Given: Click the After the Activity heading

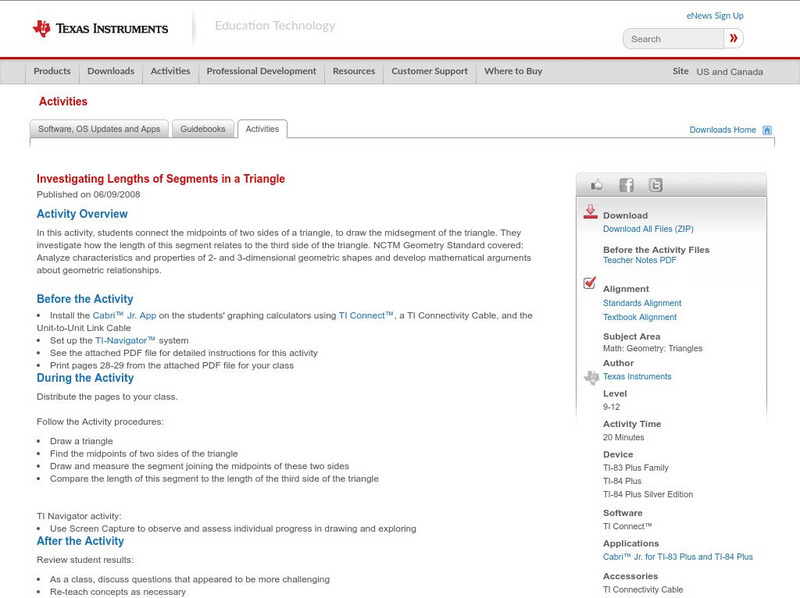Looking at the screenshot, I should tap(80, 541).
